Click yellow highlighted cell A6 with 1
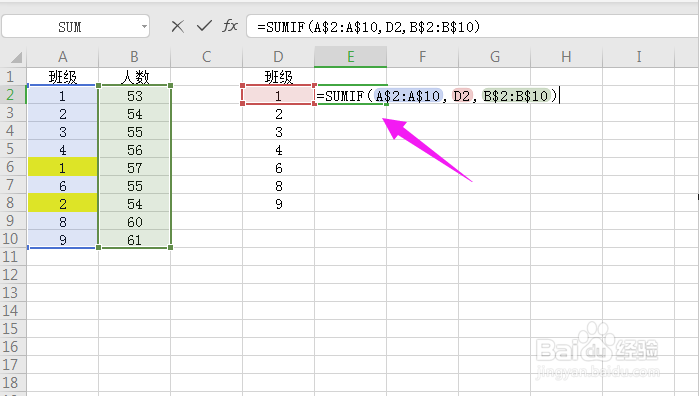 pyautogui.click(x=63, y=167)
